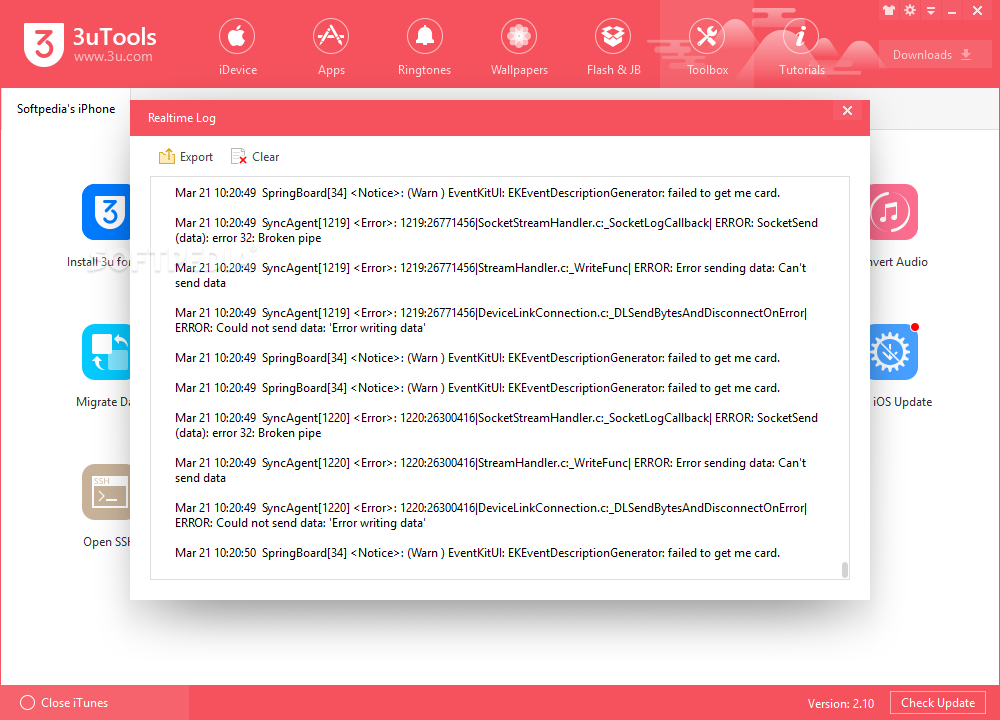Export the realtime log
This screenshot has width=1000, height=720.
[186, 157]
